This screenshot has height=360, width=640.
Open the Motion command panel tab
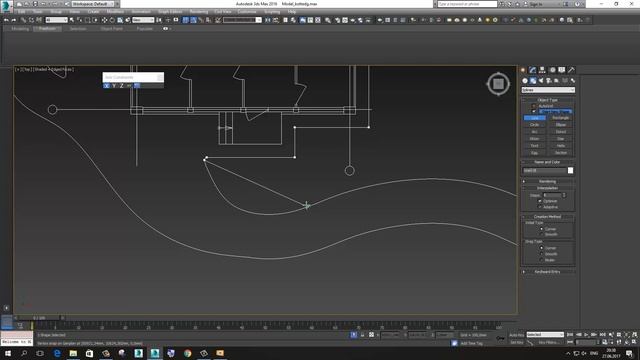pyautogui.click(x=552, y=70)
